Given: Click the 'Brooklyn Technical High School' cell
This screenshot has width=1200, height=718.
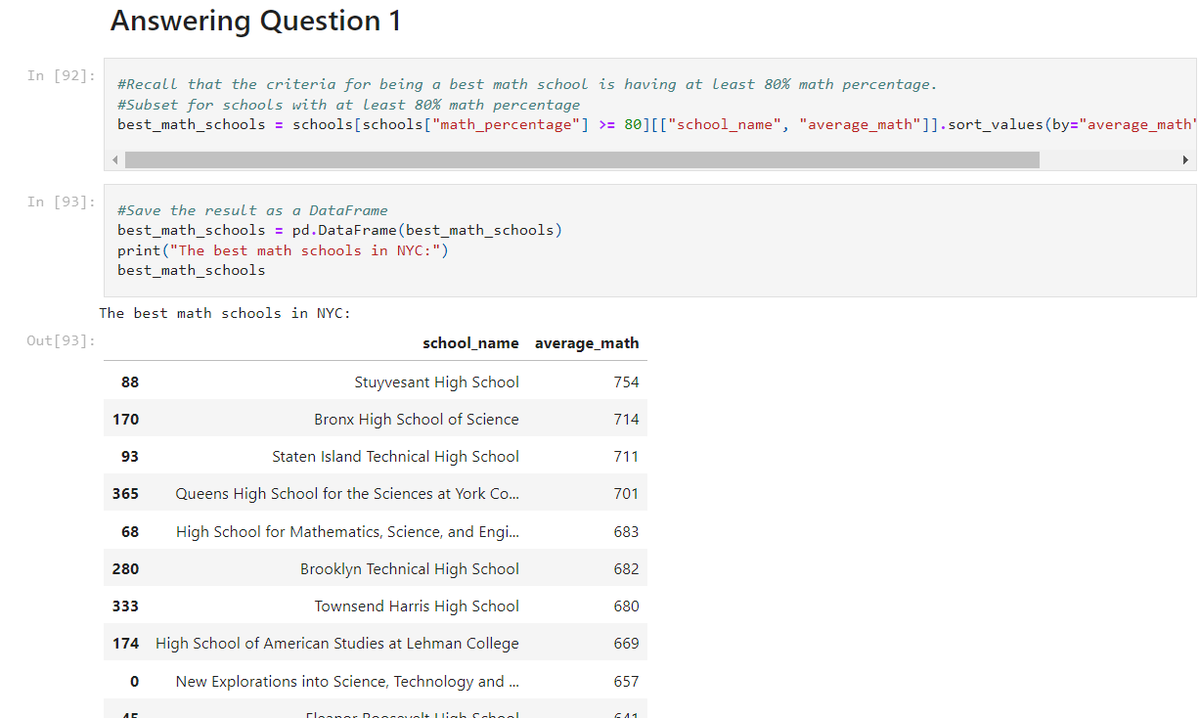Looking at the screenshot, I should point(410,569).
